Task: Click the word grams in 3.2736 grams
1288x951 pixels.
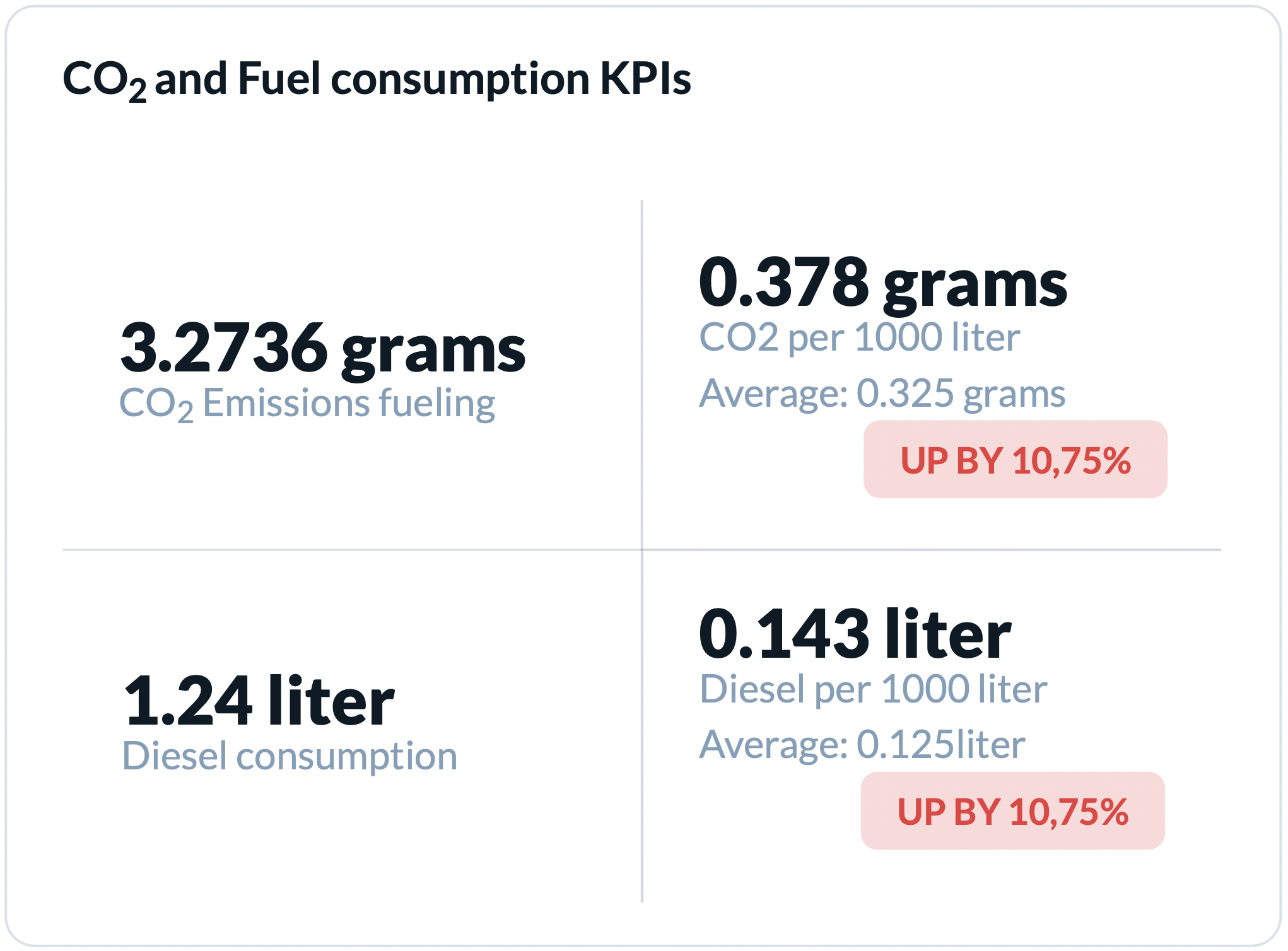Action: pos(434,354)
